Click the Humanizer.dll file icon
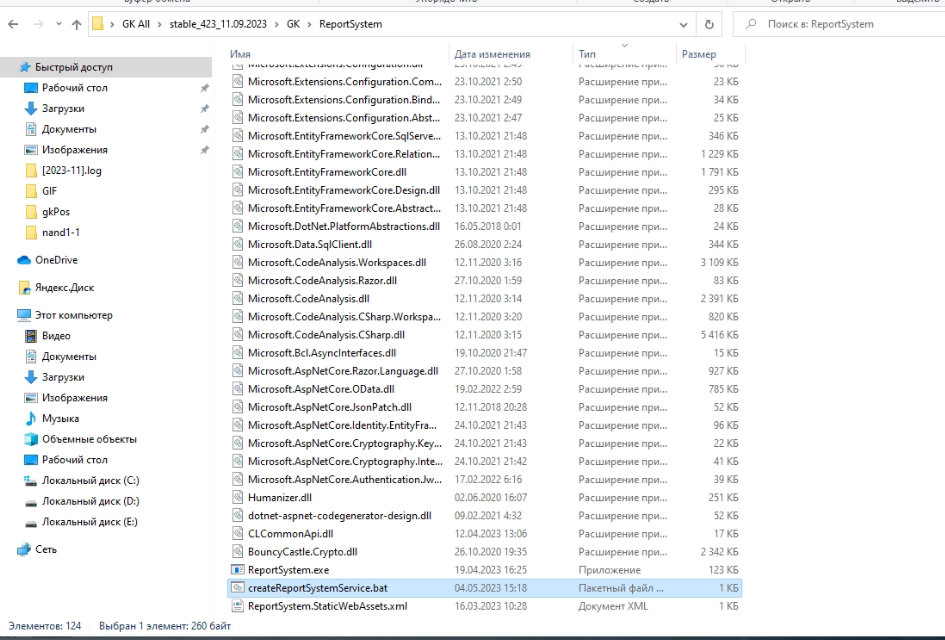Screen dimensions: 945x640 click(x=237, y=498)
